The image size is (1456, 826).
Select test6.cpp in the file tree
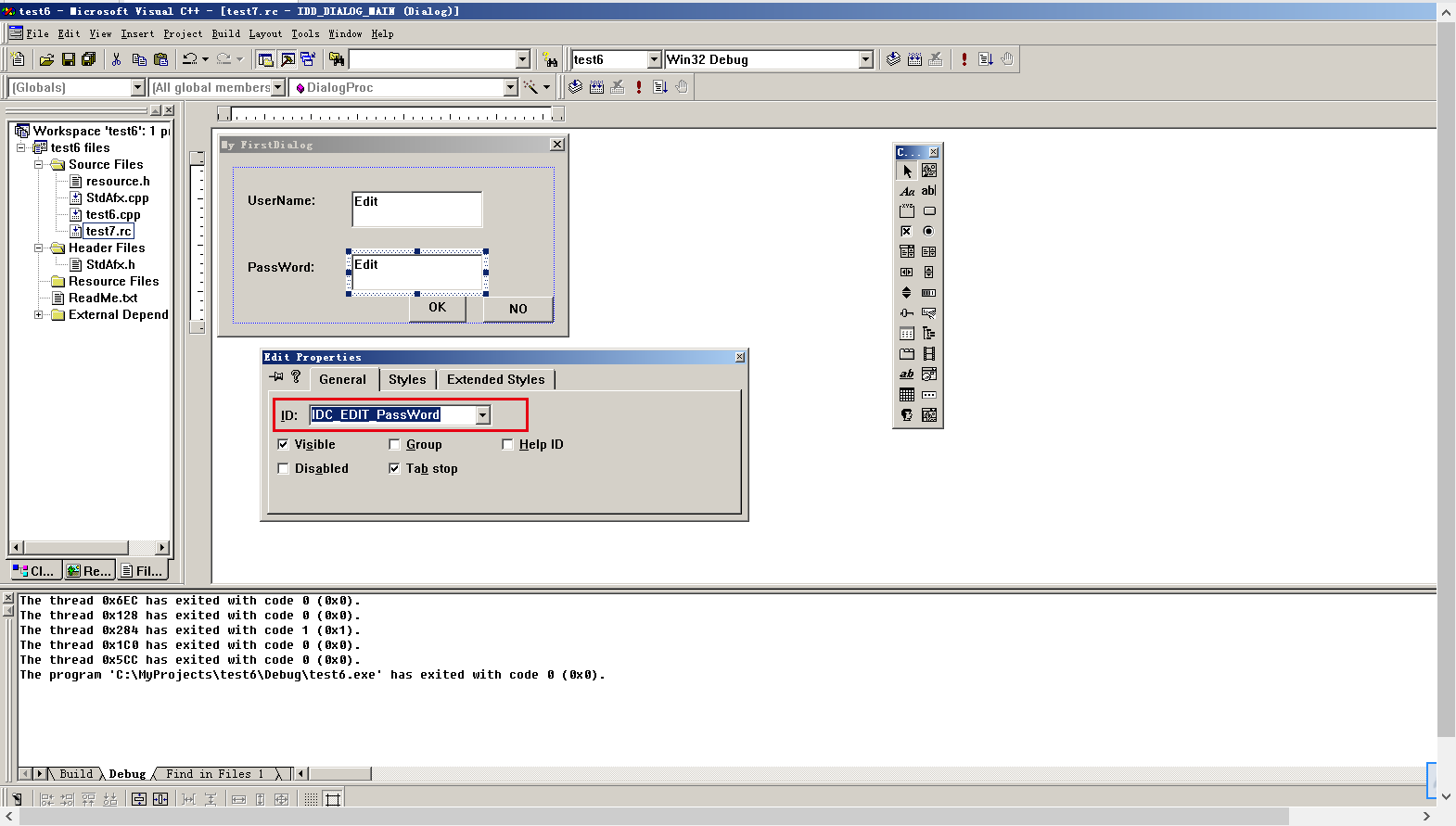coord(113,215)
